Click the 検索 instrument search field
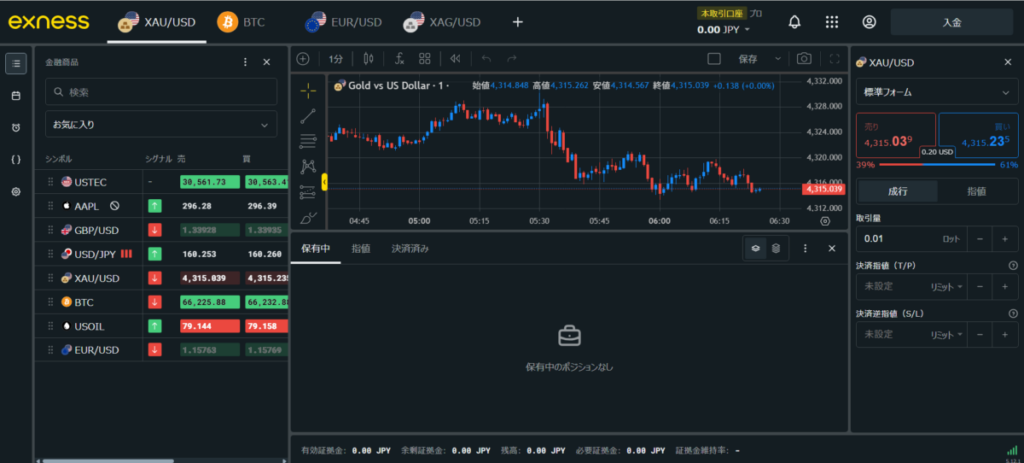1024x463 pixels. point(161,92)
